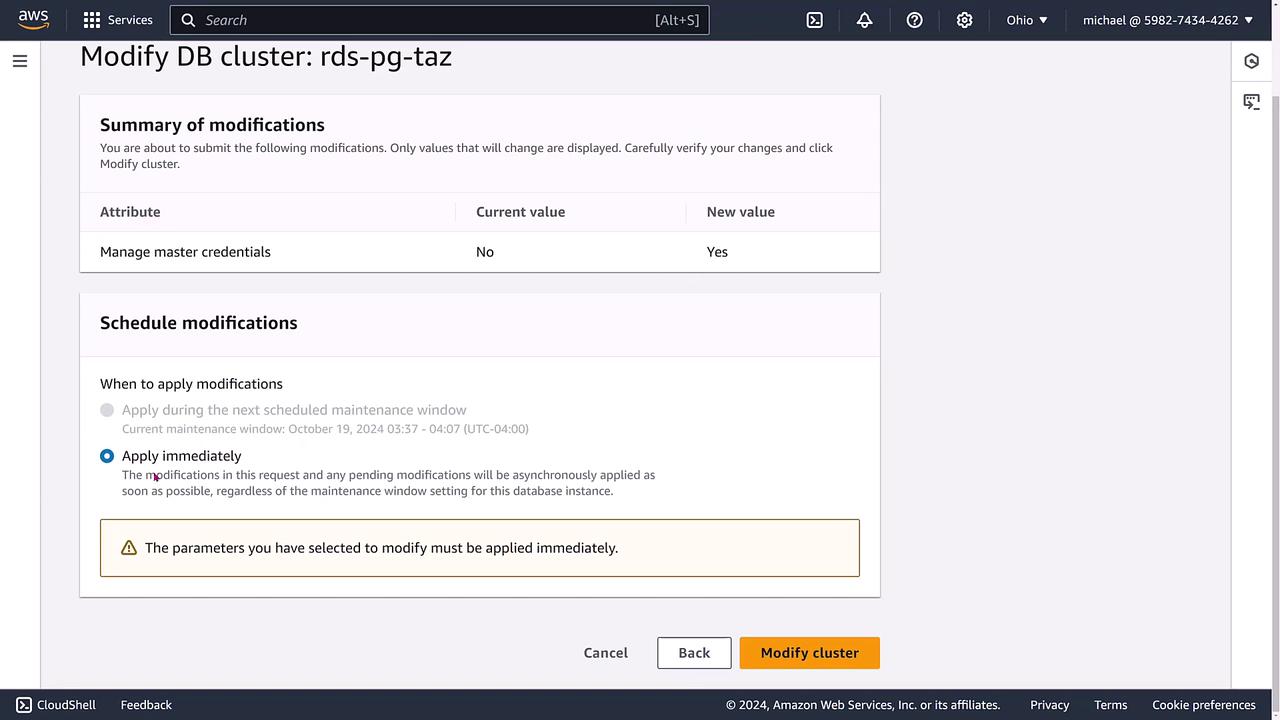Expand the Ohio region dropdown
This screenshot has height=720, width=1280.
pos(1027,20)
